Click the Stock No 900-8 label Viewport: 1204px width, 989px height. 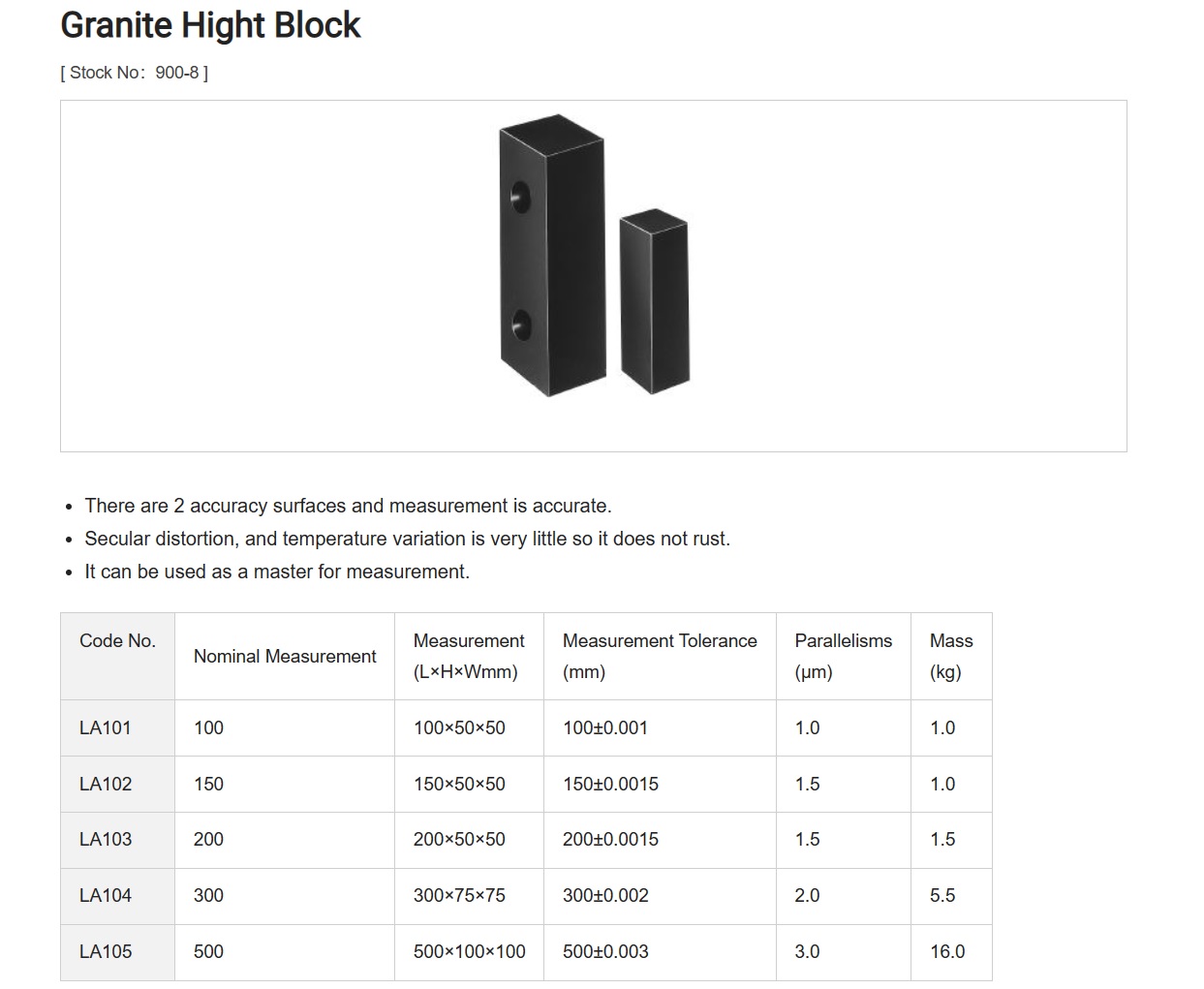[x=134, y=73]
